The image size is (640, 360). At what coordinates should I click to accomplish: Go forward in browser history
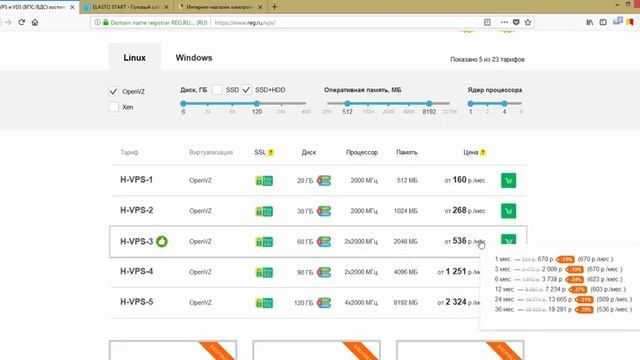click(8, 22)
